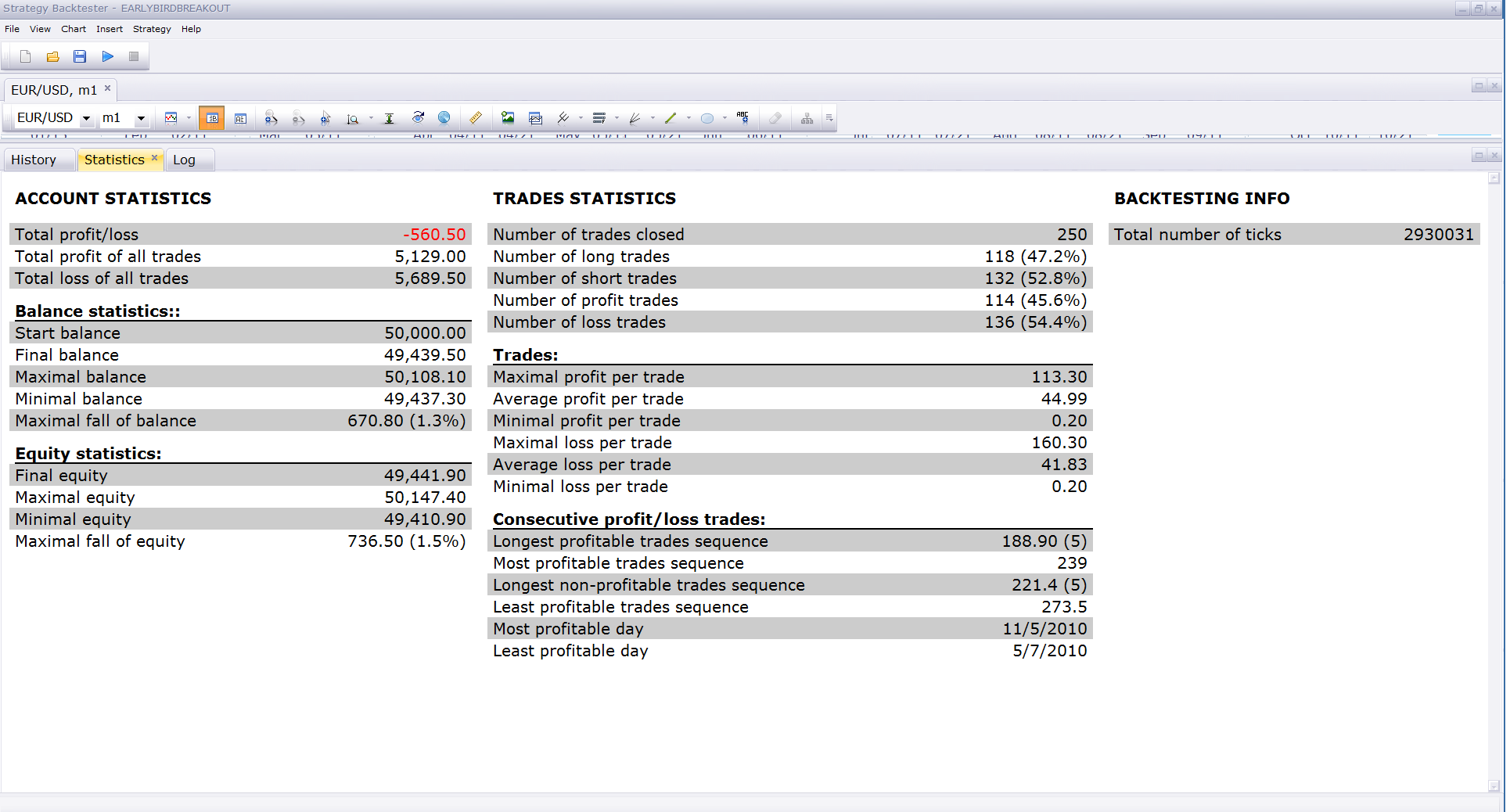
Task: Open a strategy with the folder icon
Action: pyautogui.click(x=52, y=56)
